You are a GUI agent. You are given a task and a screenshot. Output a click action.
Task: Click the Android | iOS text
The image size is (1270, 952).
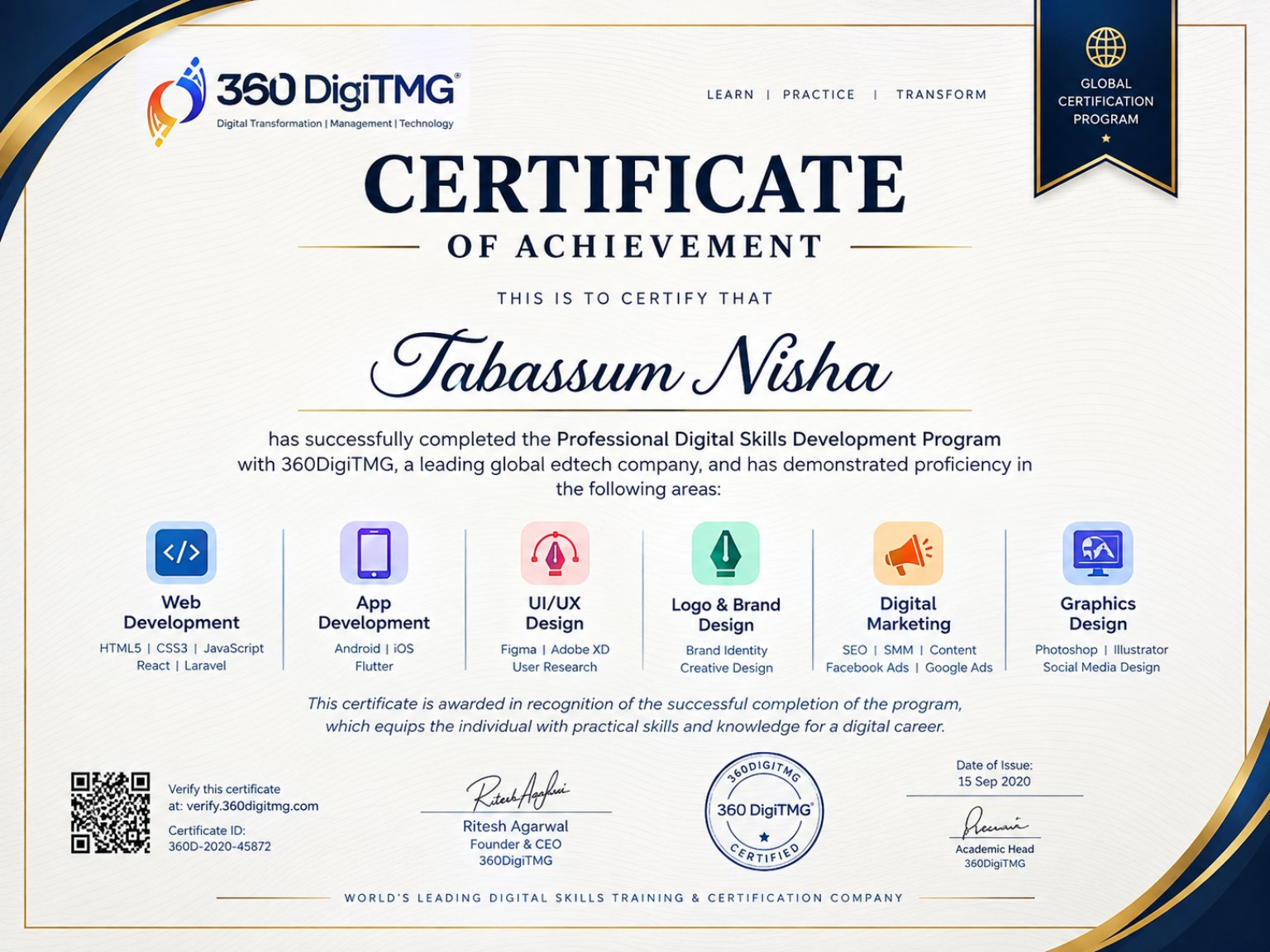pyautogui.click(x=374, y=649)
